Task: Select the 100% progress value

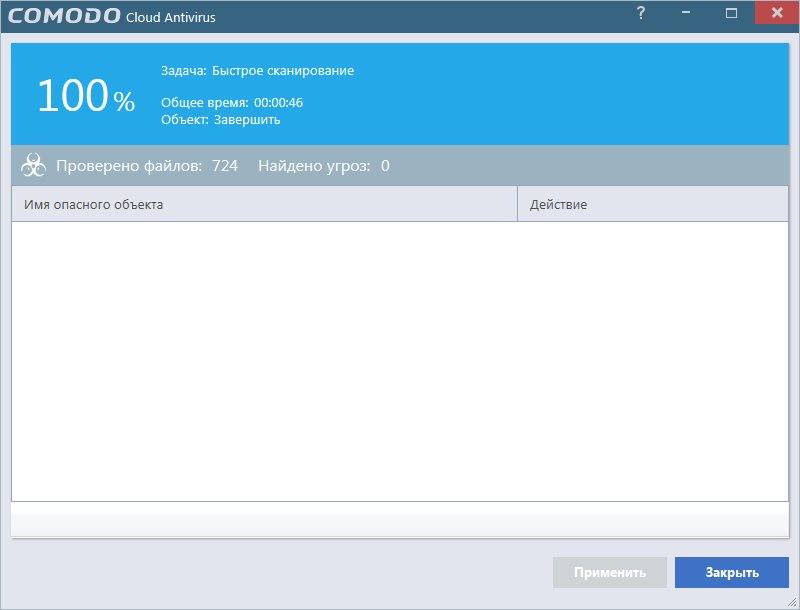Action: 86,95
